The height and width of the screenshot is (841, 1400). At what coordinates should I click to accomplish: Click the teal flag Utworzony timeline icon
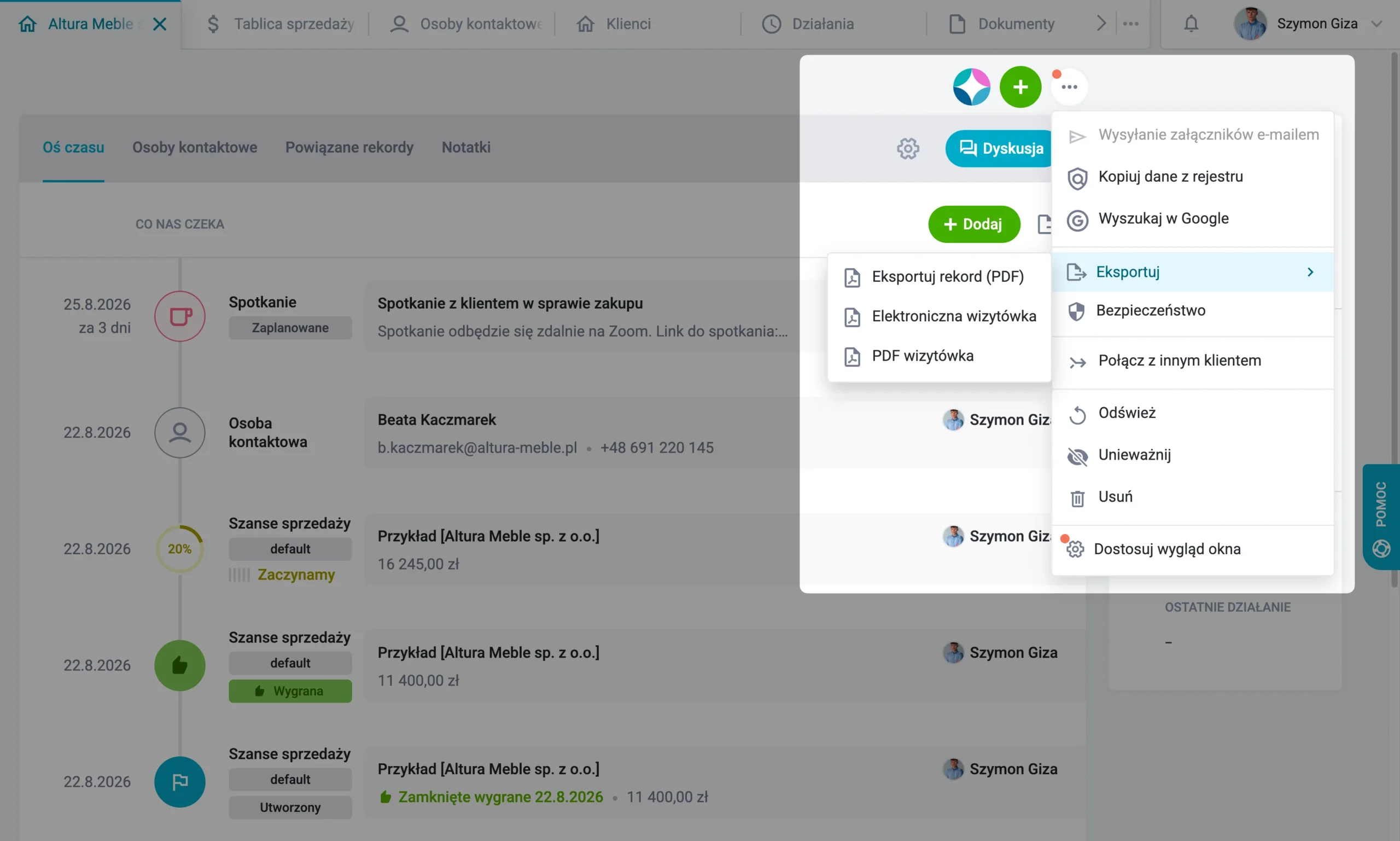click(x=179, y=781)
